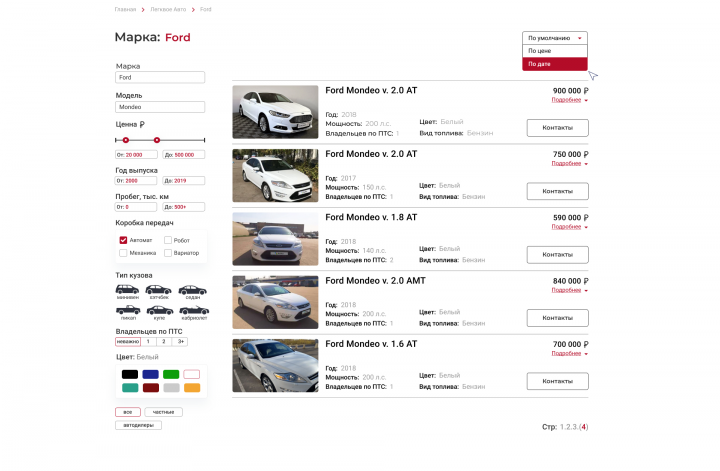Pick the orange color swatch
Image resolution: width=720 pixels, height=471 pixels.
point(192,388)
